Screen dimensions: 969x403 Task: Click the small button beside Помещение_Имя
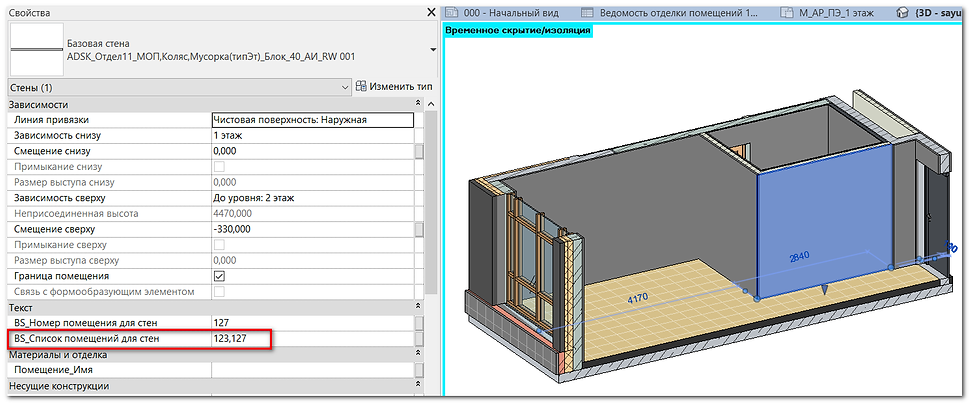click(x=419, y=370)
